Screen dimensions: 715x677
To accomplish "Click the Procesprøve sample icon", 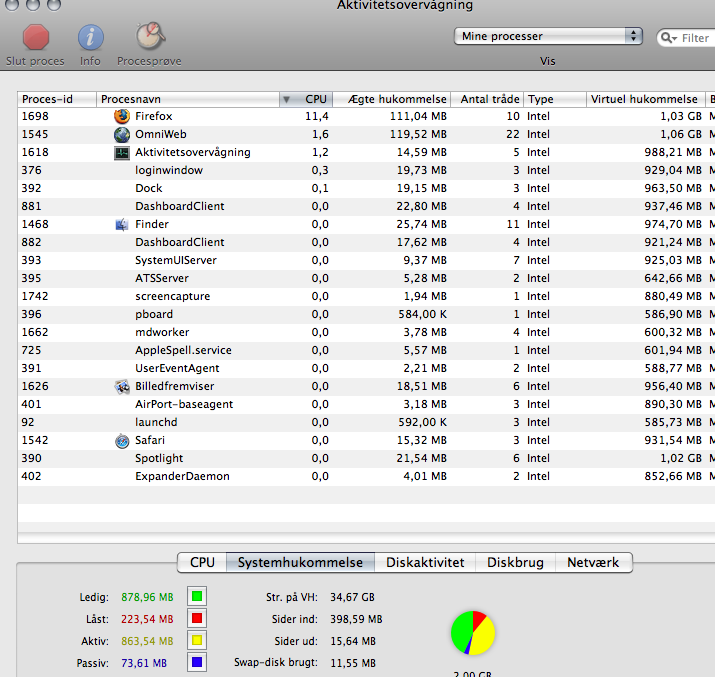I will click(150, 36).
